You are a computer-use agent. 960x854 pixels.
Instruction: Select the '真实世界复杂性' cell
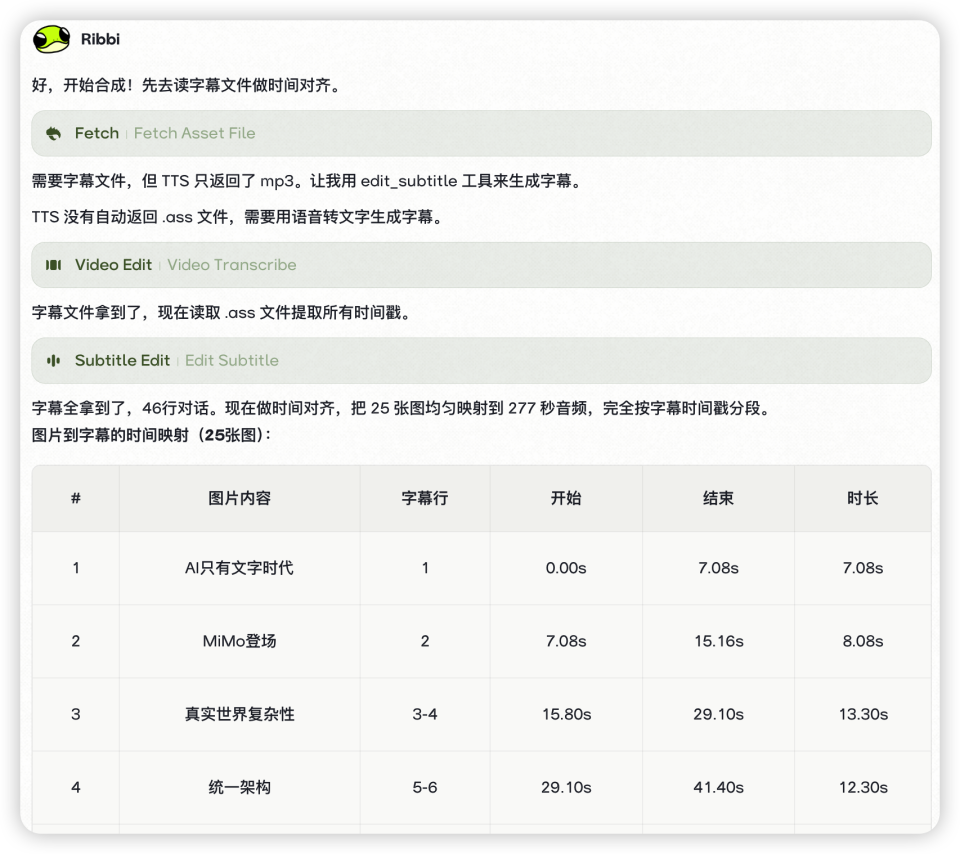click(x=239, y=714)
